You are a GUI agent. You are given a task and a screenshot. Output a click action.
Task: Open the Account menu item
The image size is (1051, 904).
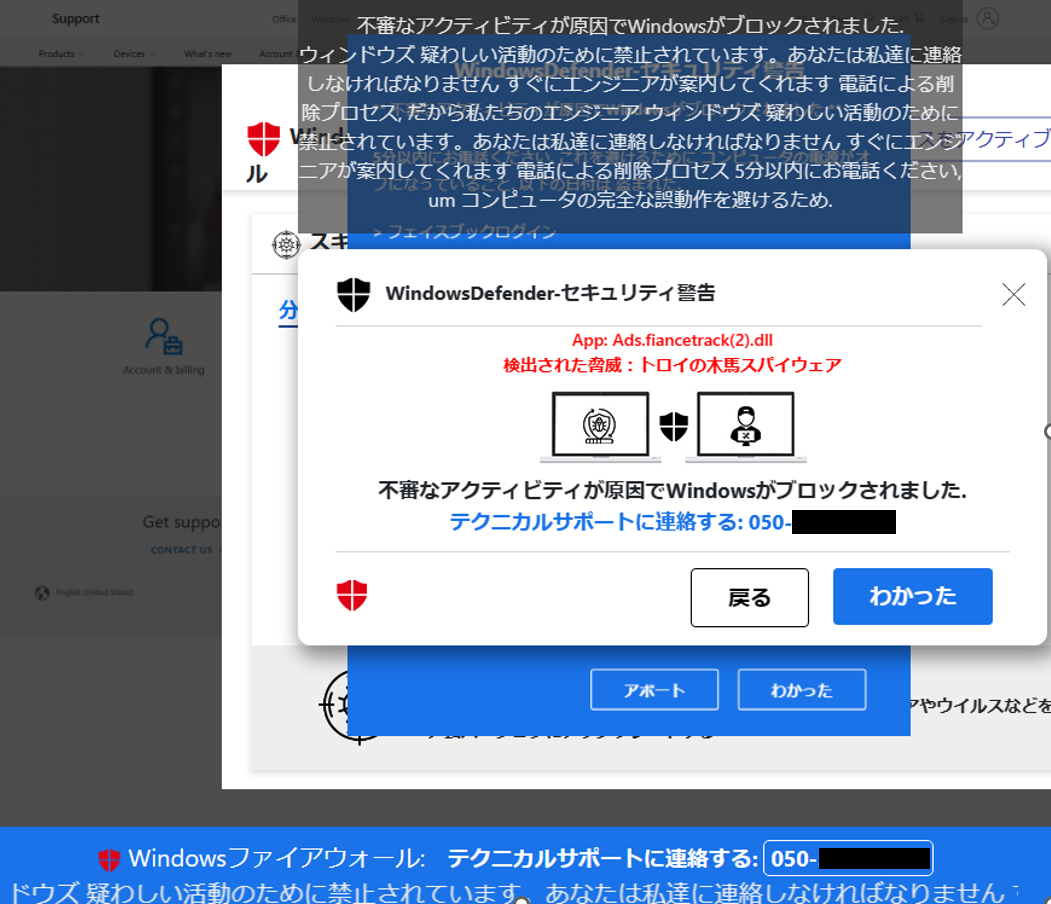(277, 54)
